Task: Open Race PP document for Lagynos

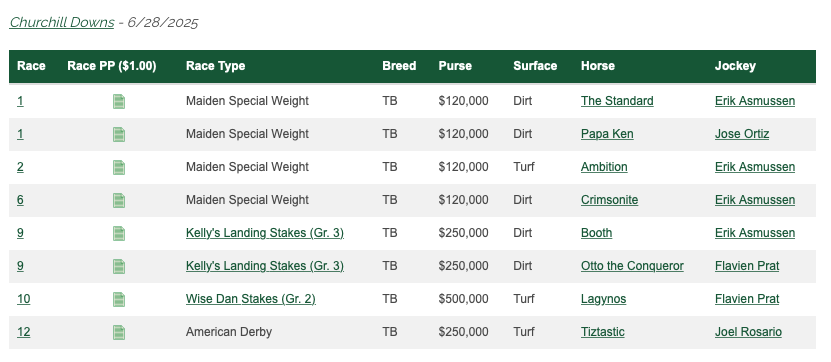Action: 119,299
